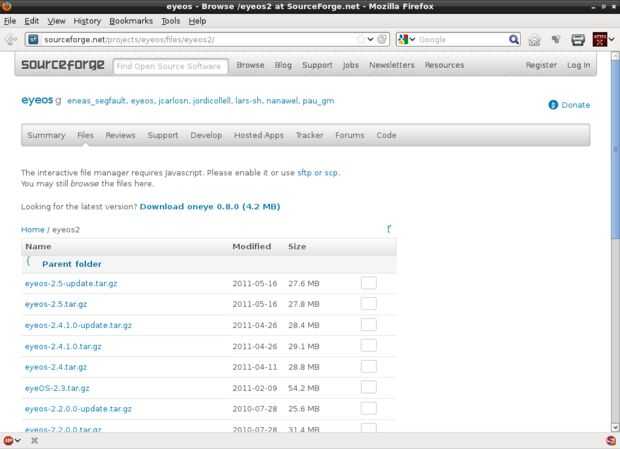Click the feed icon above the file table
Viewport: 620px width, 449px height.
coord(389,229)
